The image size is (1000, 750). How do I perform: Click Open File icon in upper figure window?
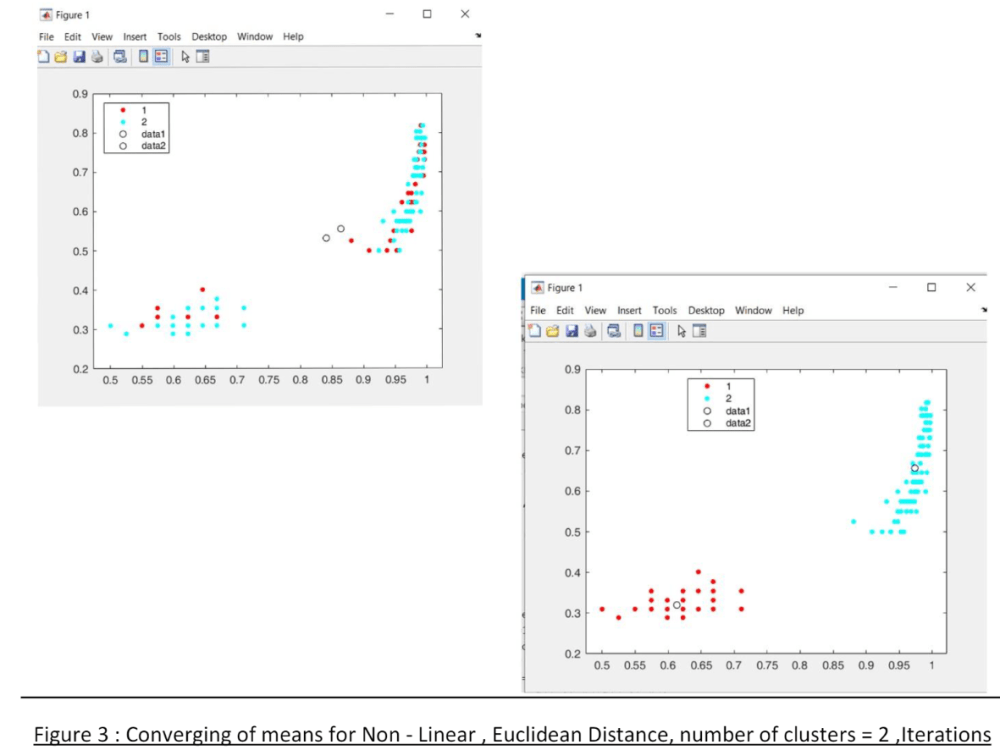click(x=61, y=57)
